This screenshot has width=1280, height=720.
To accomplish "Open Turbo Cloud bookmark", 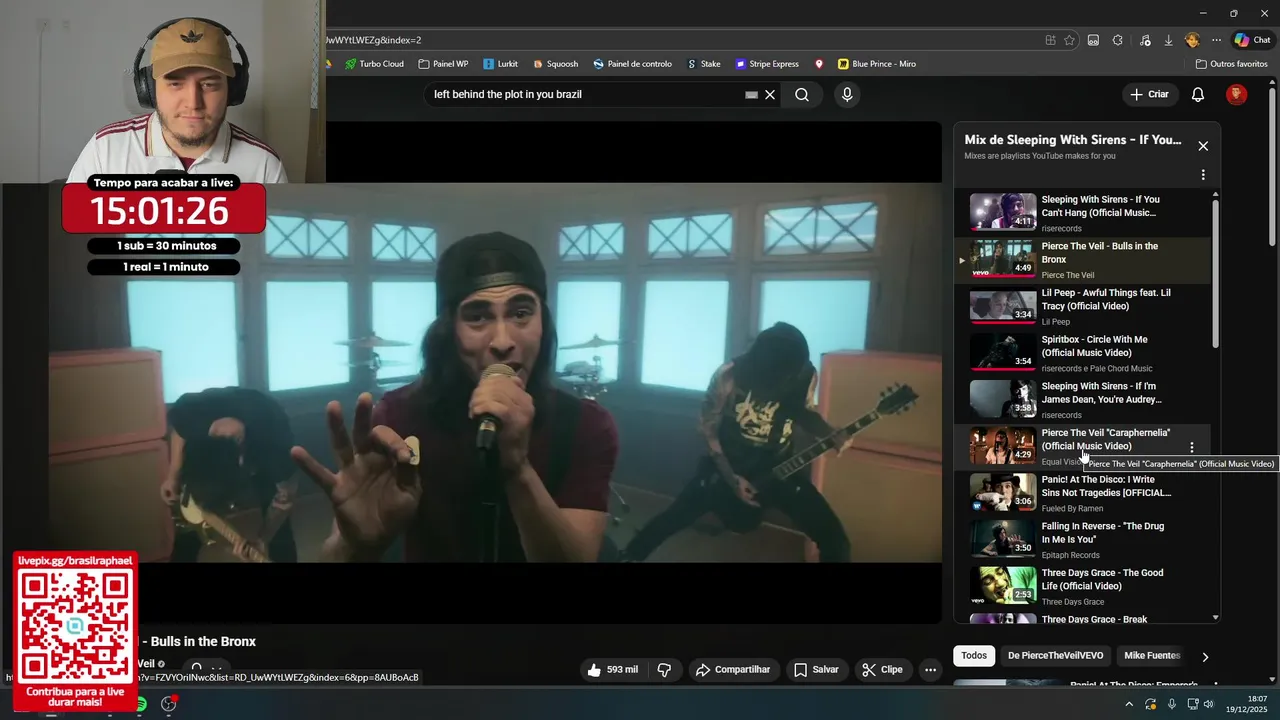I will tap(374, 64).
